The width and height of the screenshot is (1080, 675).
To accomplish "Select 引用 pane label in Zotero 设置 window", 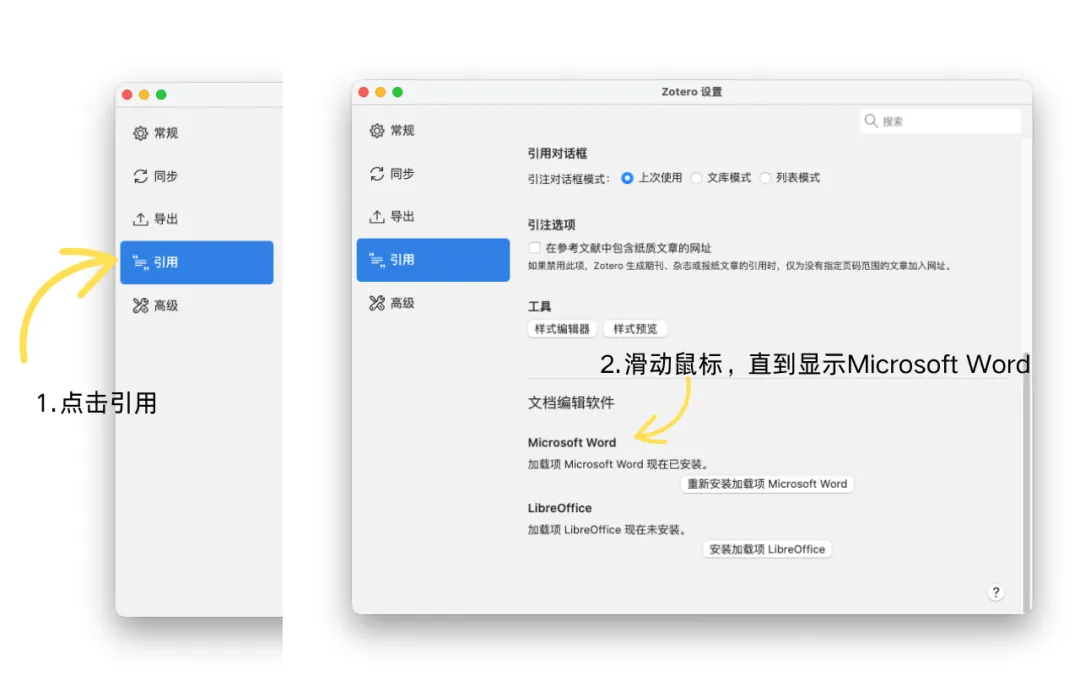I will (402, 260).
